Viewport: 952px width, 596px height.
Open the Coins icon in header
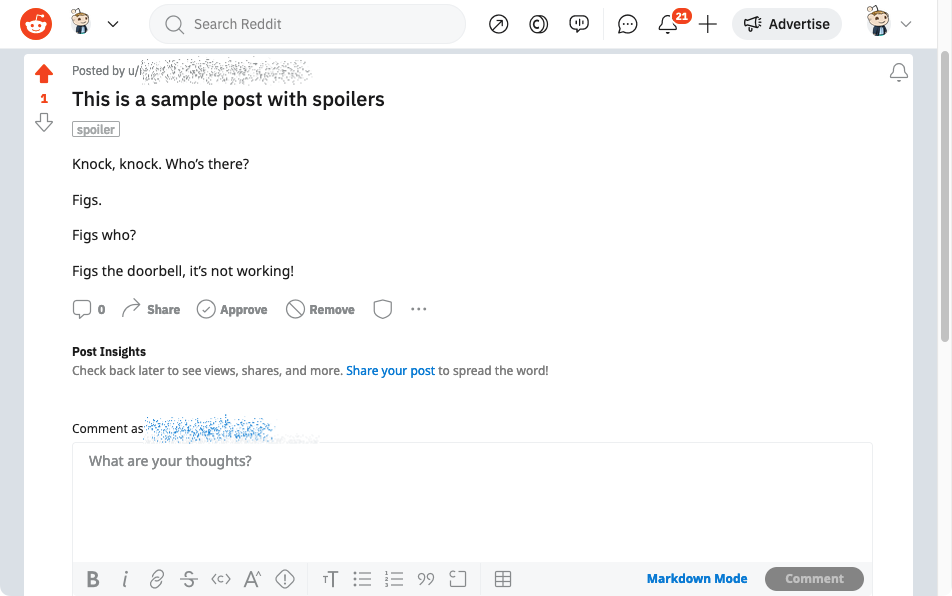click(x=538, y=24)
